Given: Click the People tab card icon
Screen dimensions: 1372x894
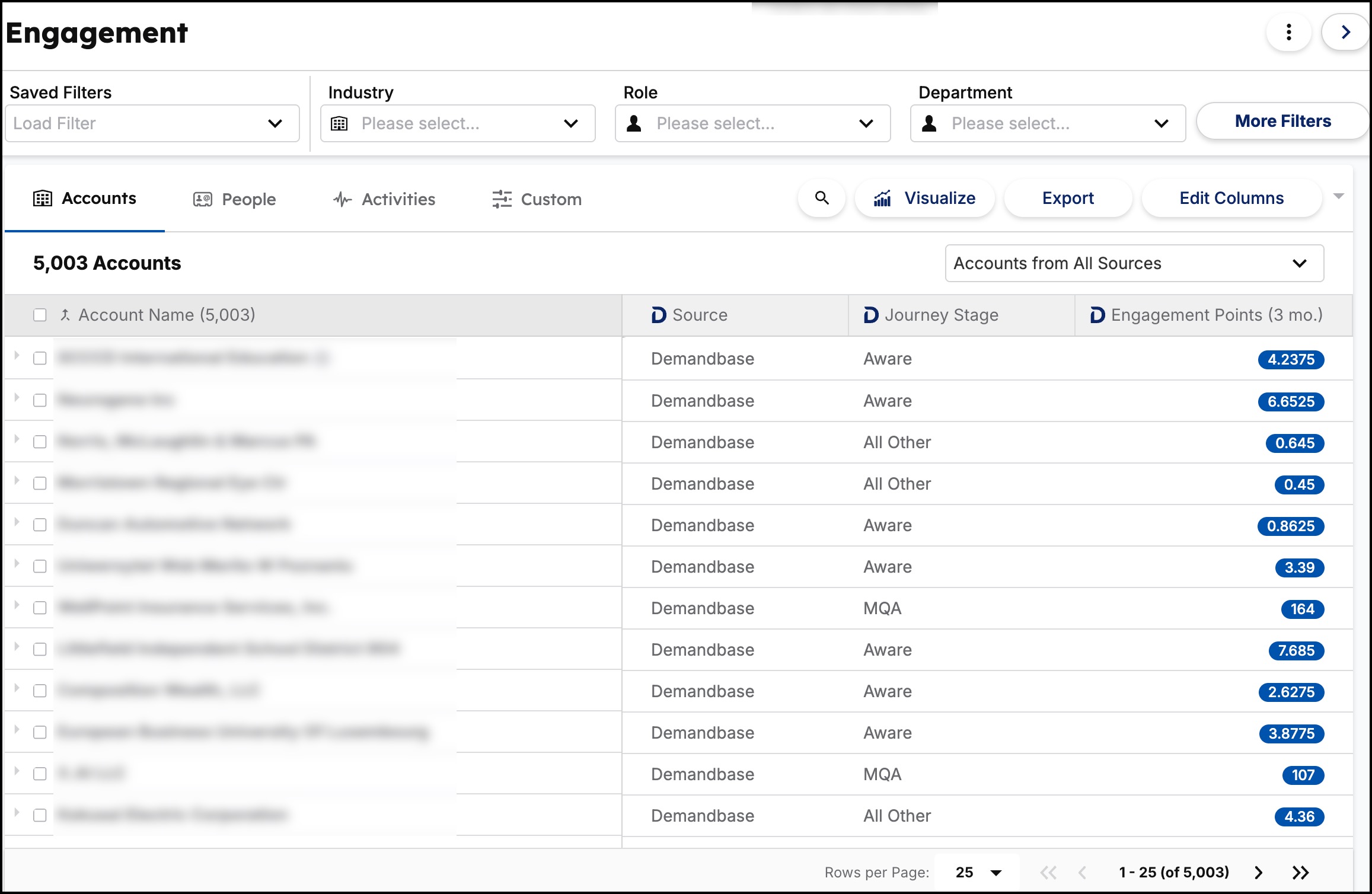Looking at the screenshot, I should 203,199.
